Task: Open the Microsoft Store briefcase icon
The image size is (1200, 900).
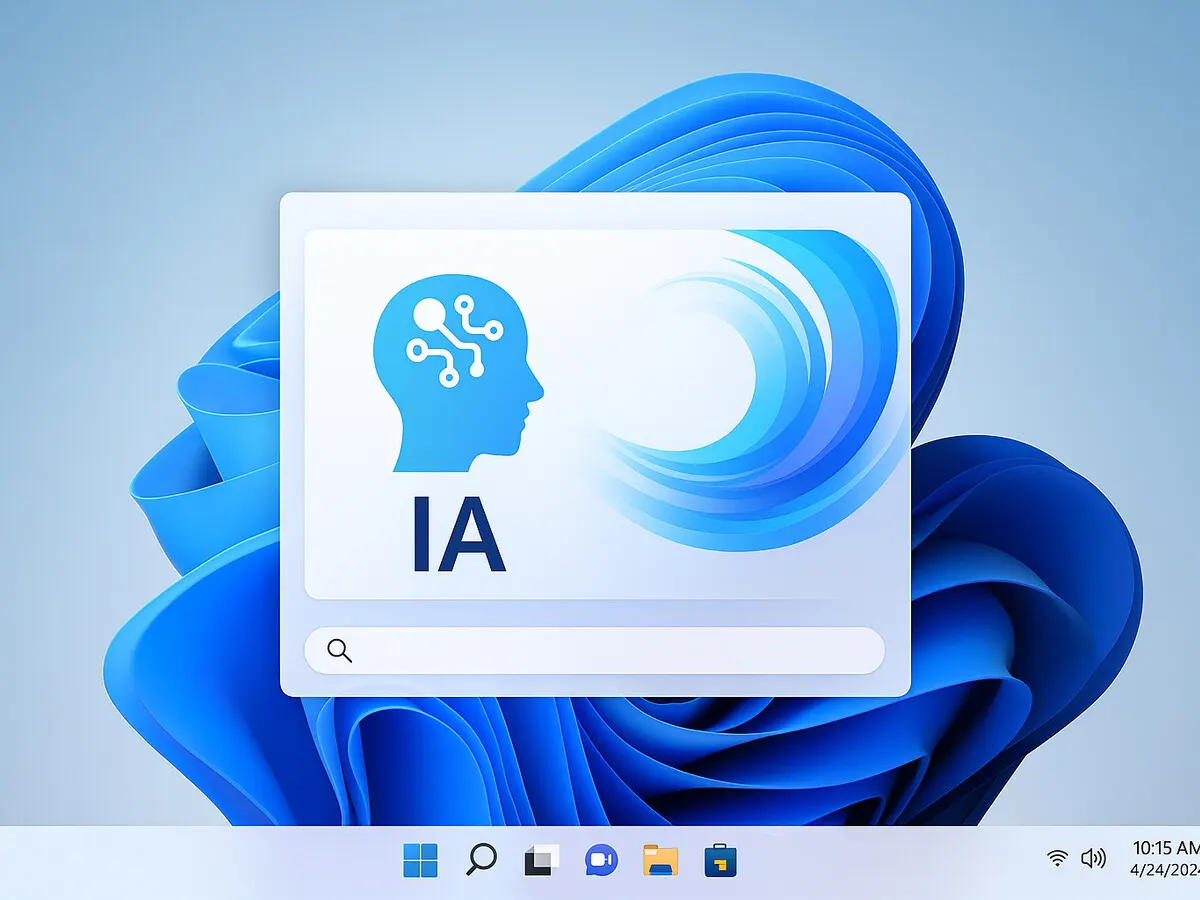Action: coord(720,860)
